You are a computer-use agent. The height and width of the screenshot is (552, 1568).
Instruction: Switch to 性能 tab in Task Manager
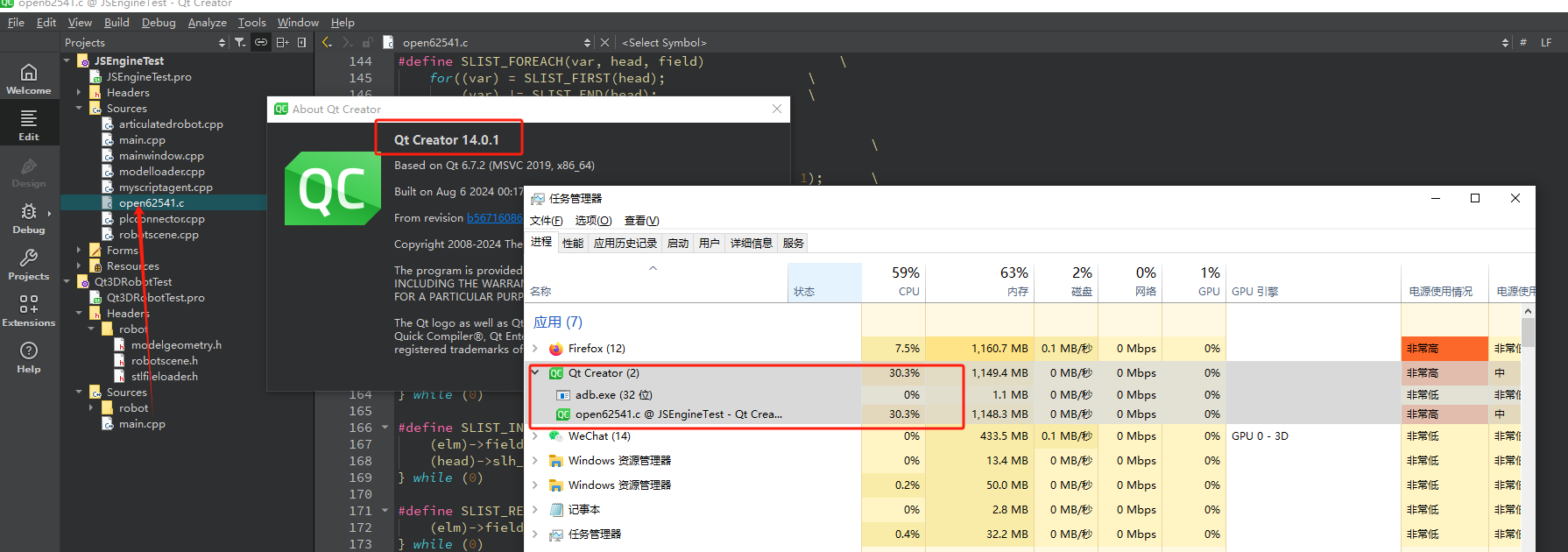(573, 244)
